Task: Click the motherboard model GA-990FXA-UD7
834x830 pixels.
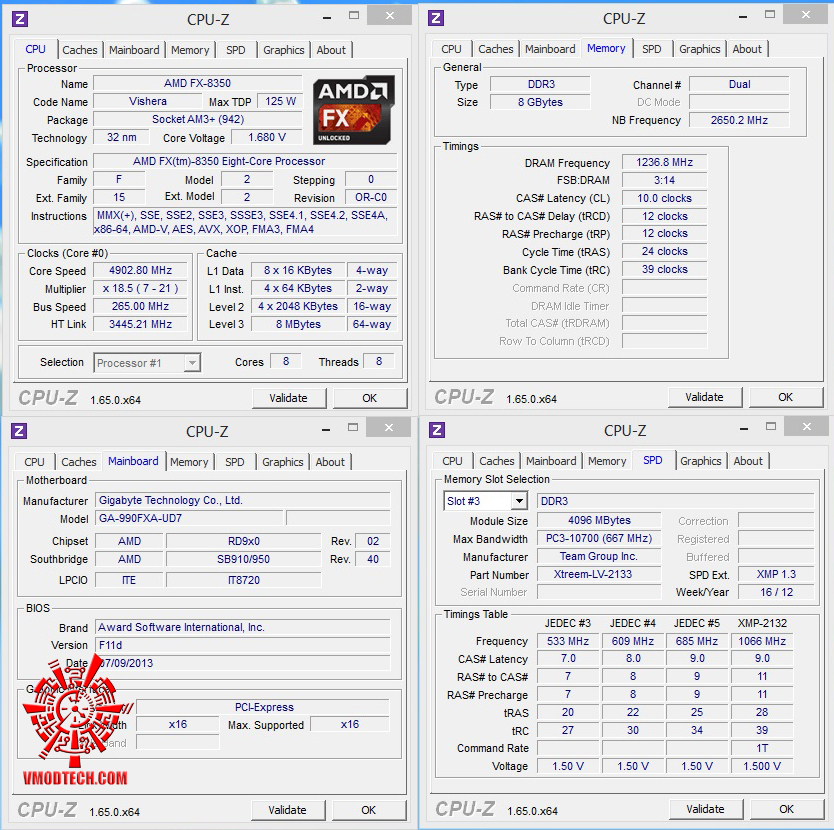Action: tap(189, 518)
